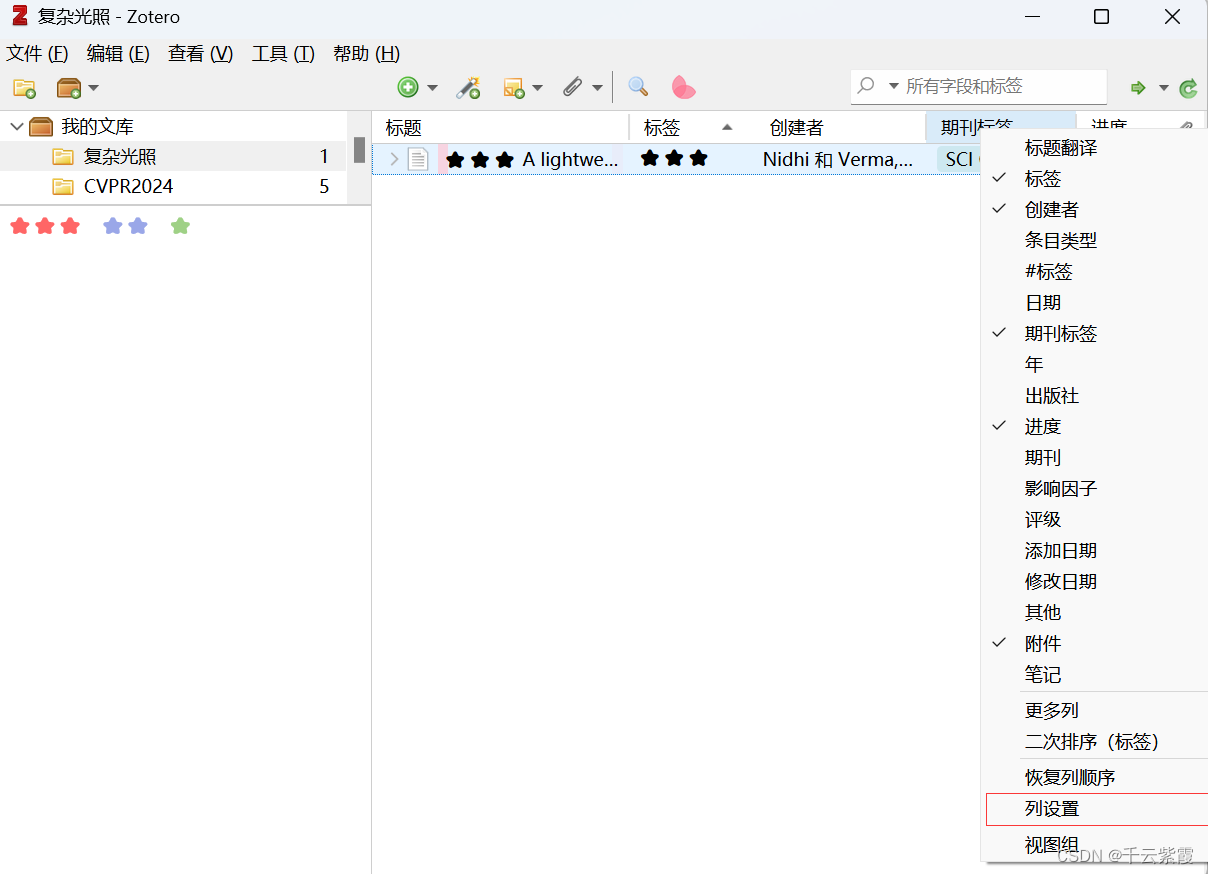Click the new note icon
Image resolution: width=1208 pixels, height=874 pixels.
click(514, 88)
